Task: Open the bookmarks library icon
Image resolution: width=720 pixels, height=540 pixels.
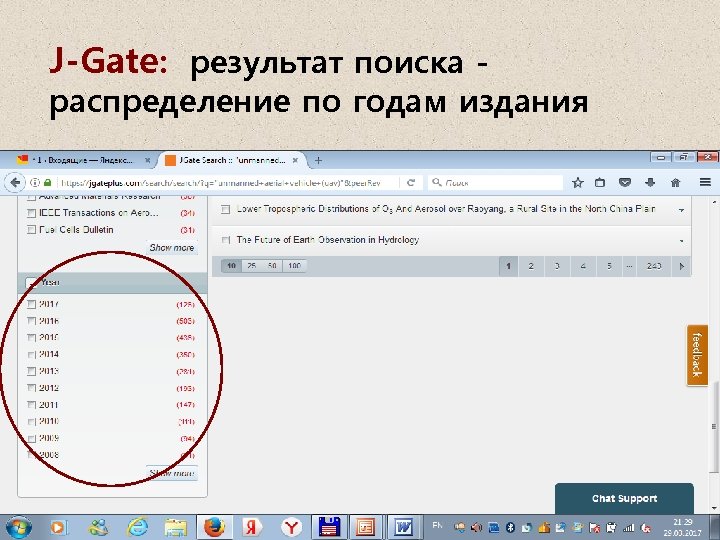Action: click(600, 182)
